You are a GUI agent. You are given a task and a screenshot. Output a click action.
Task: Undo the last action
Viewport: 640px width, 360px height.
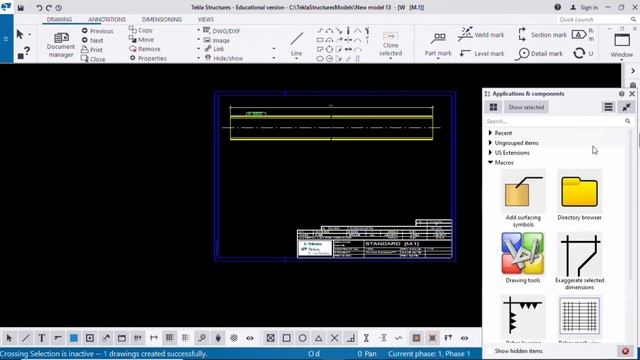[x=39, y=7]
